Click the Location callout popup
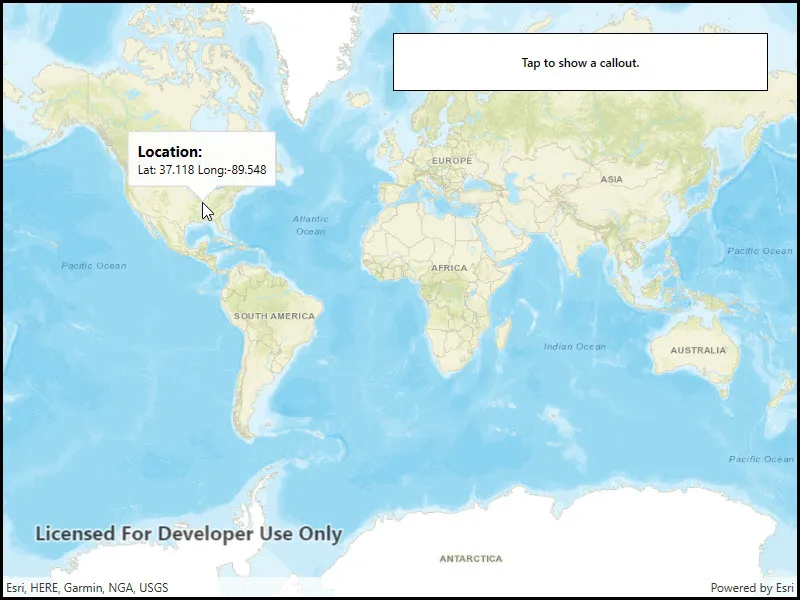The height and width of the screenshot is (600, 800). [x=202, y=159]
